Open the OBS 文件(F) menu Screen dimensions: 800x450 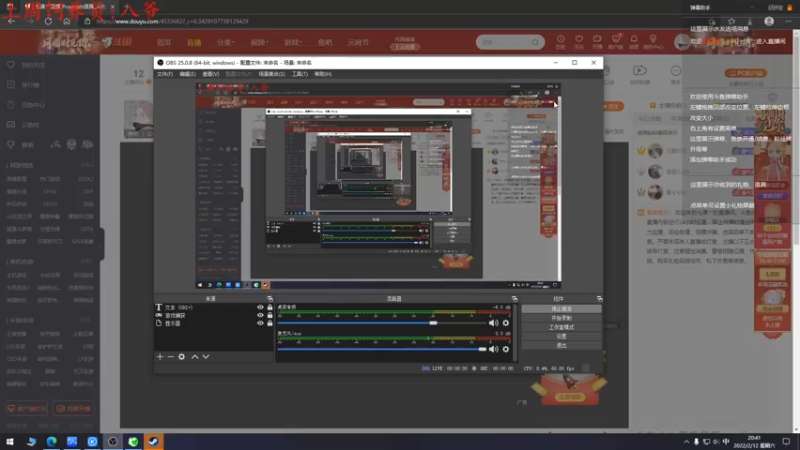[x=165, y=74]
